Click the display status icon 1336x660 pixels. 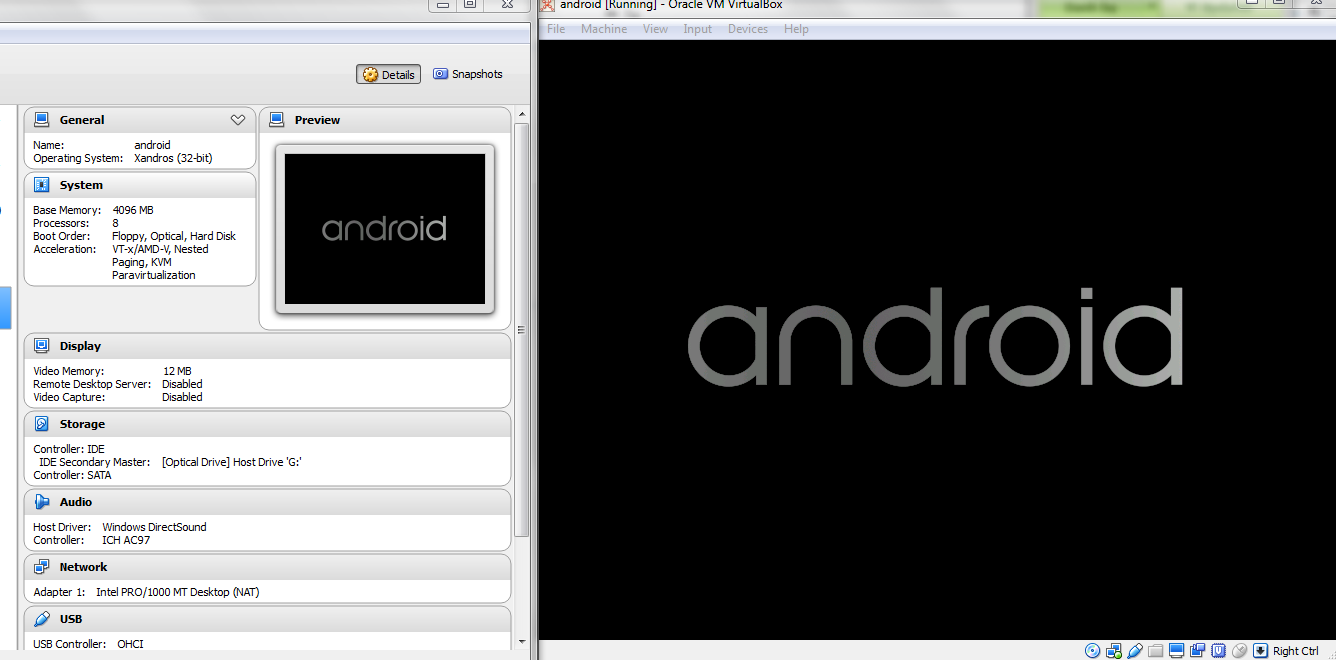click(x=1176, y=651)
